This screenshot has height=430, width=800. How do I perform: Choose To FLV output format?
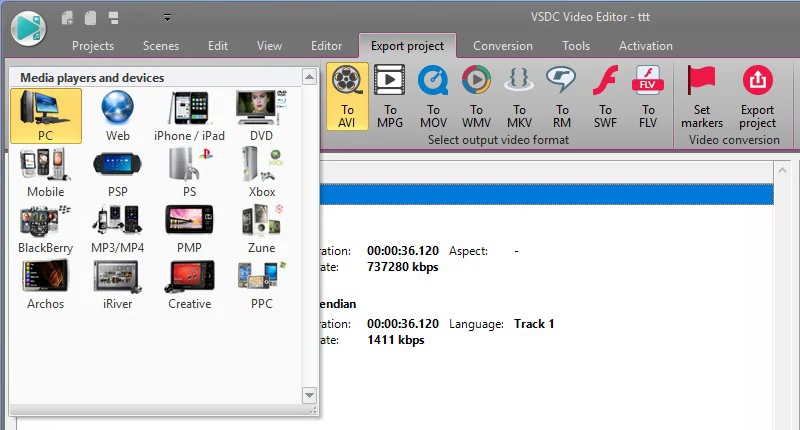coord(648,96)
